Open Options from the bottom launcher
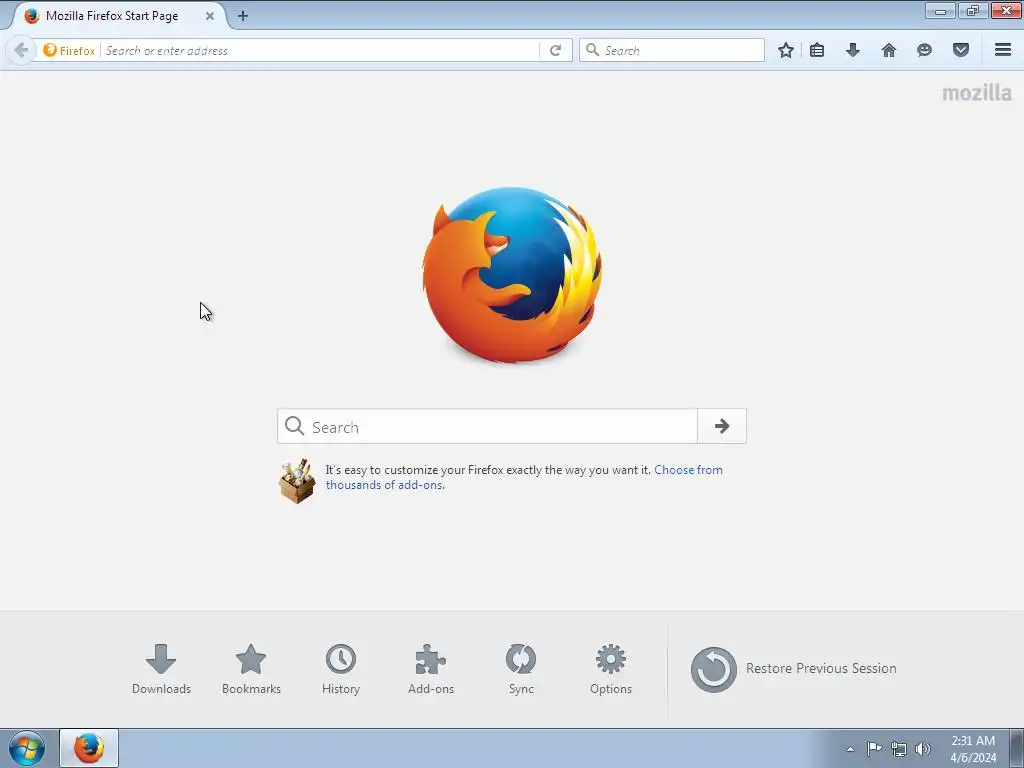Image resolution: width=1024 pixels, height=768 pixels. 611,669
